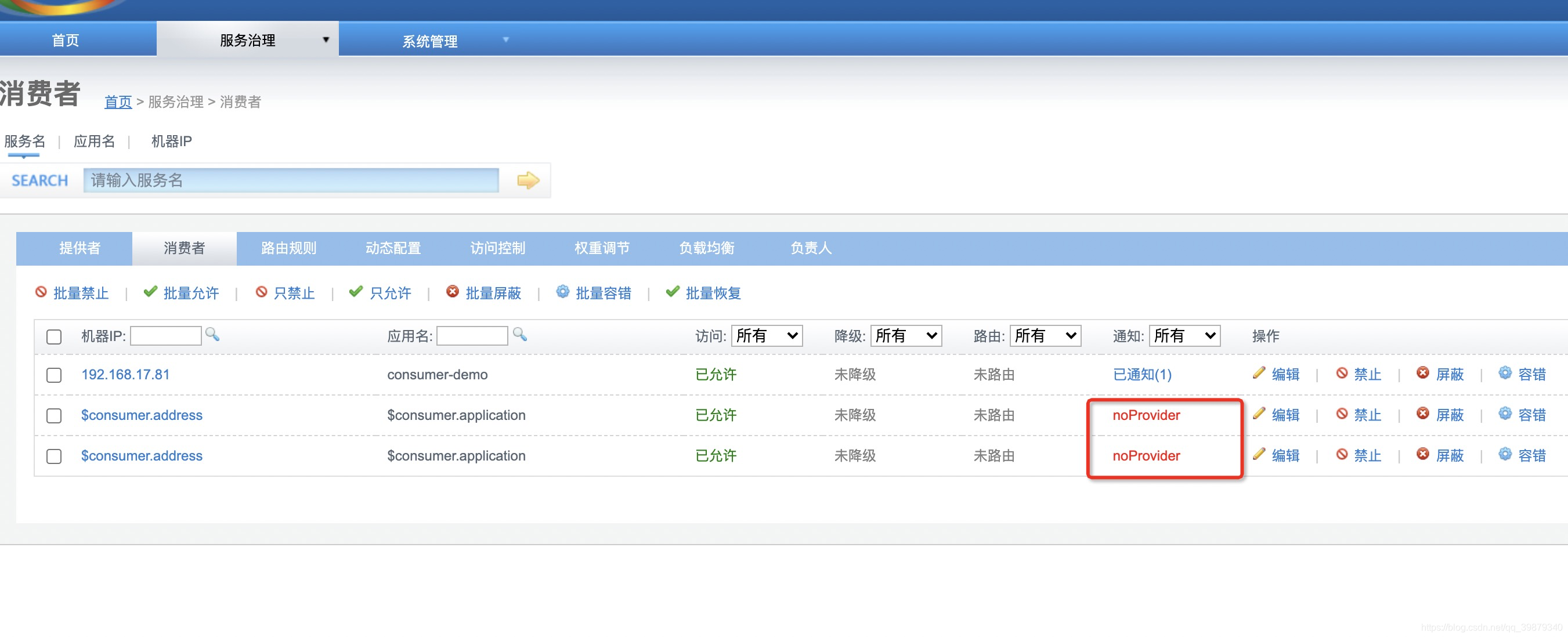Image resolution: width=1568 pixels, height=638 pixels.
Task: Click 批量容错 gear icon
Action: pos(562,292)
